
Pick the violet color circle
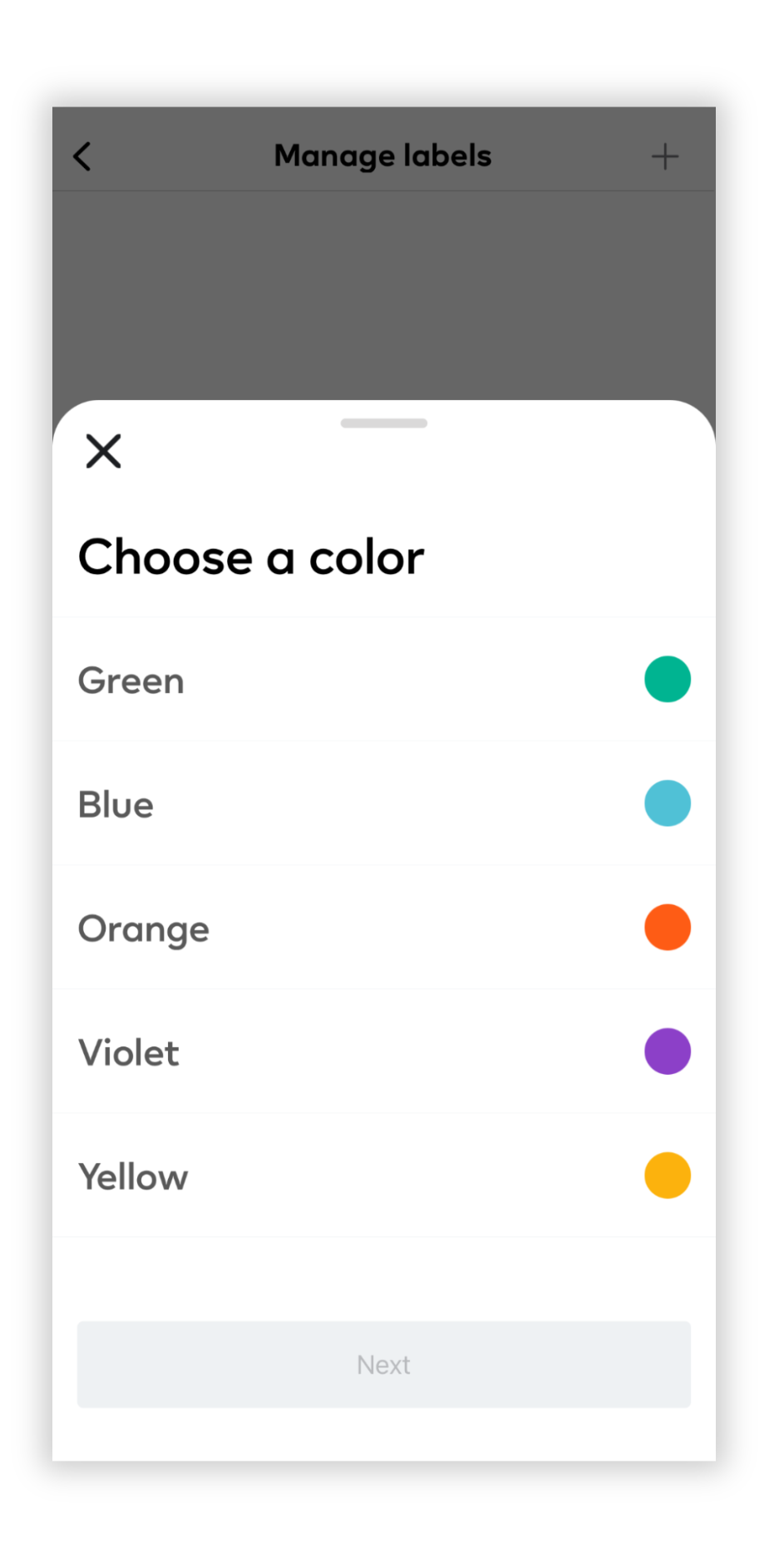pos(667,1051)
